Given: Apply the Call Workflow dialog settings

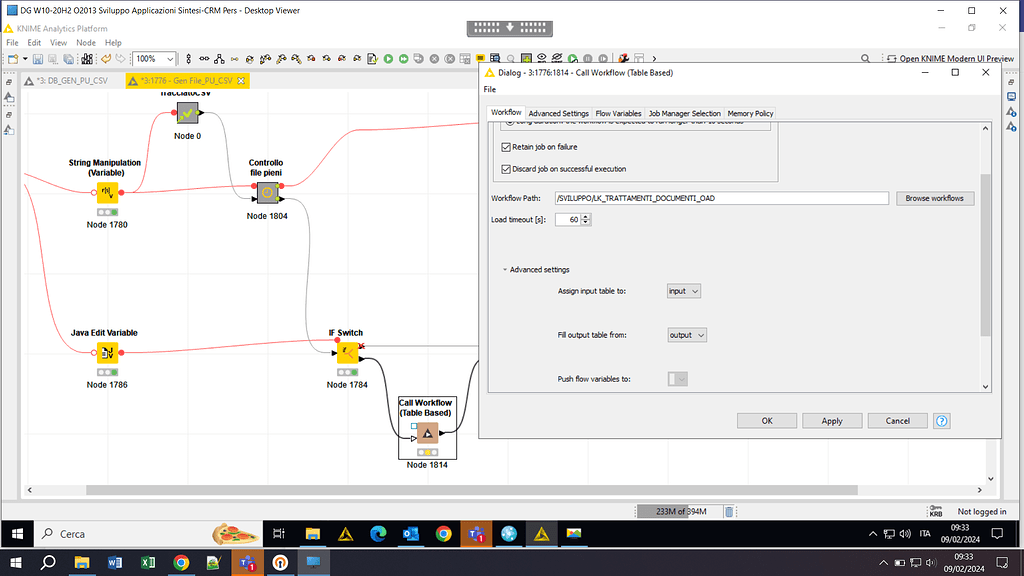Looking at the screenshot, I should tap(831, 420).
